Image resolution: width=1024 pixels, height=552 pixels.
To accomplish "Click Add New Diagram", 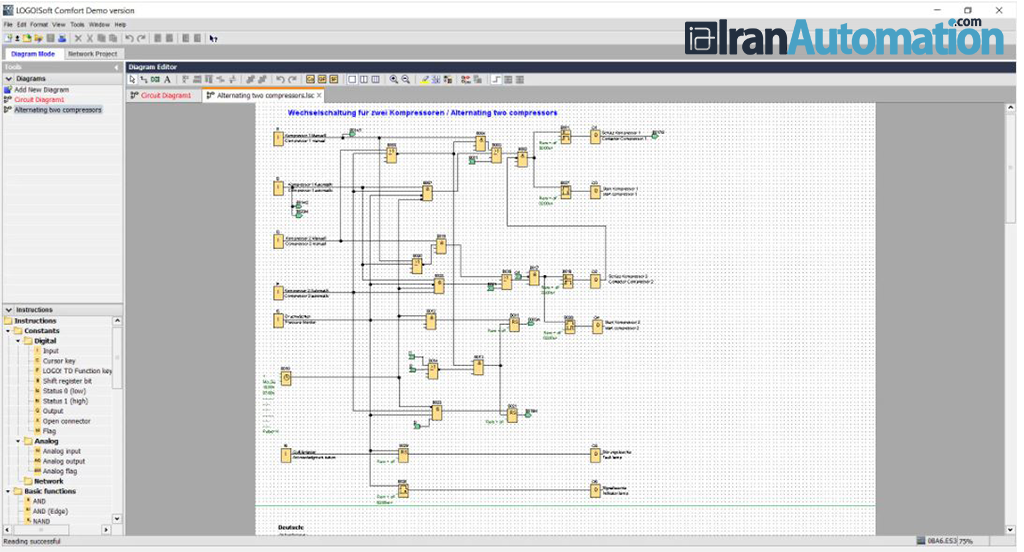I will 41,89.
